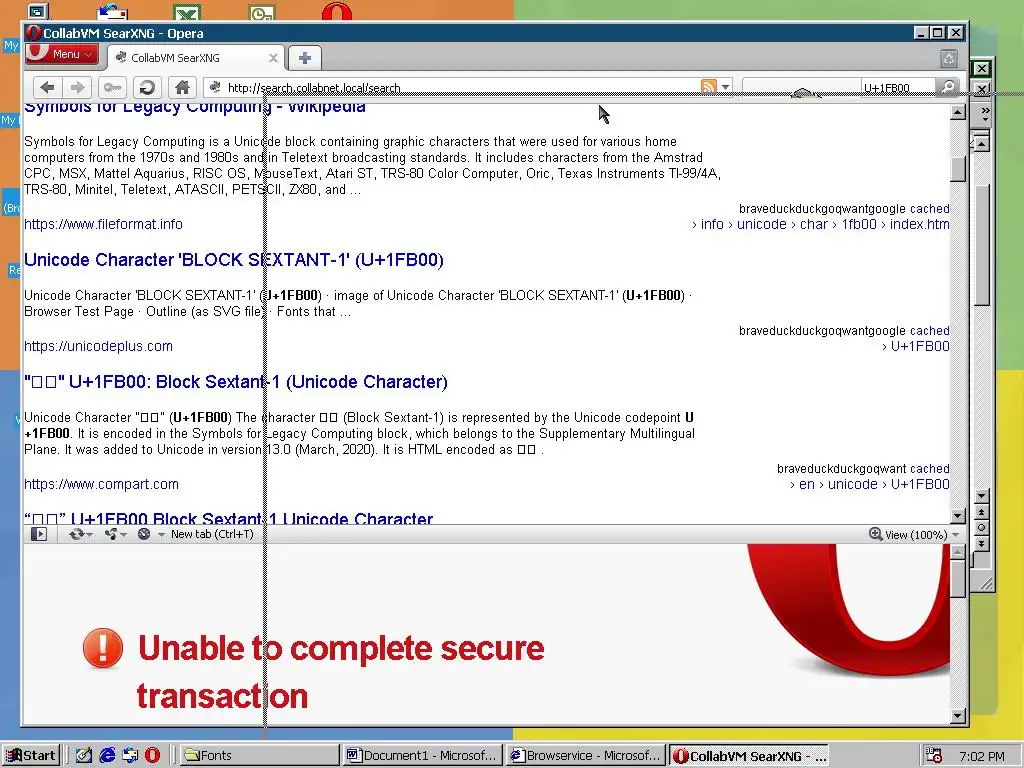Go to the Home page
The image size is (1024, 768).
(182, 87)
